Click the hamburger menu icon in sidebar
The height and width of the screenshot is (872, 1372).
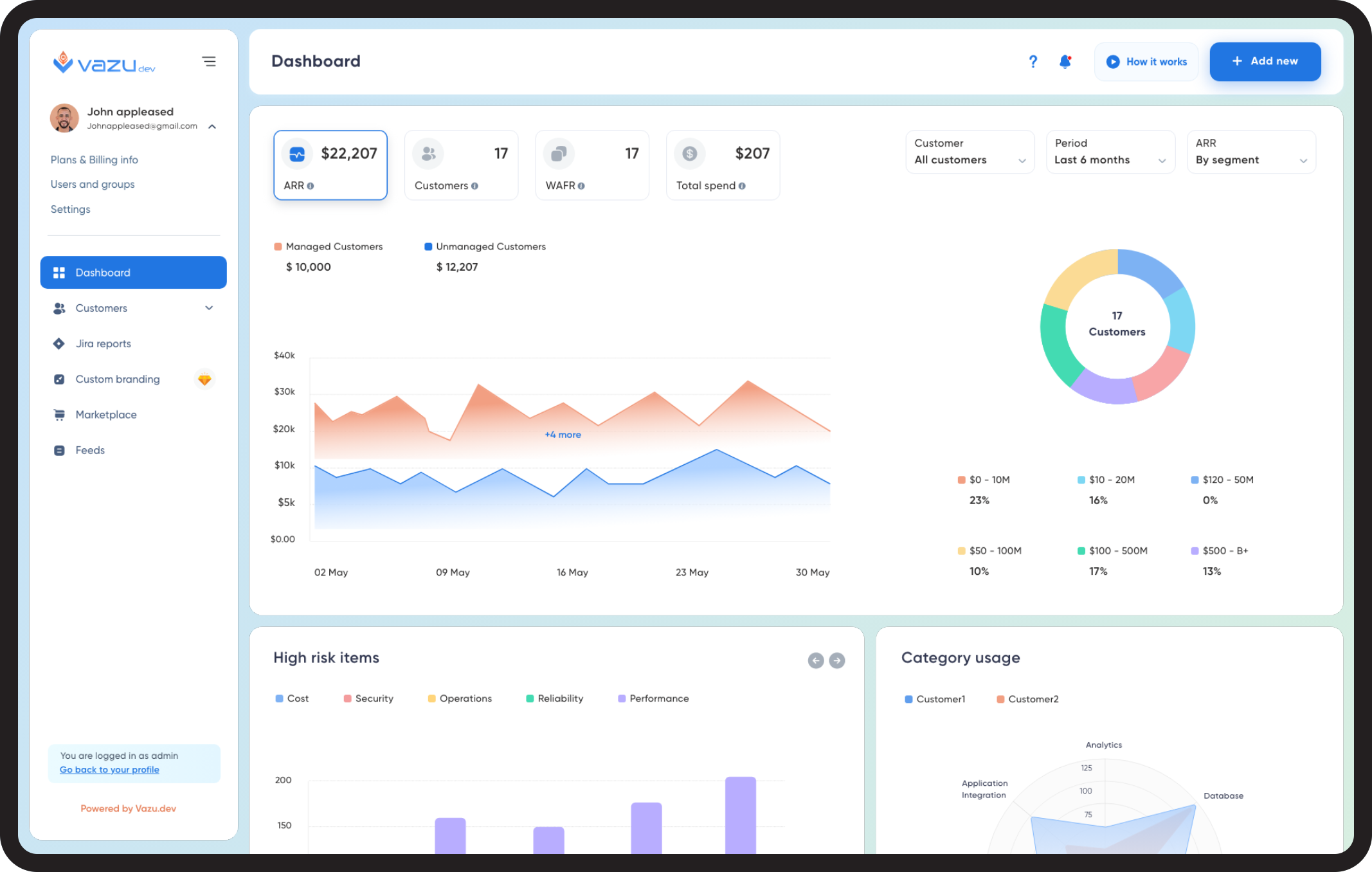[x=209, y=62]
